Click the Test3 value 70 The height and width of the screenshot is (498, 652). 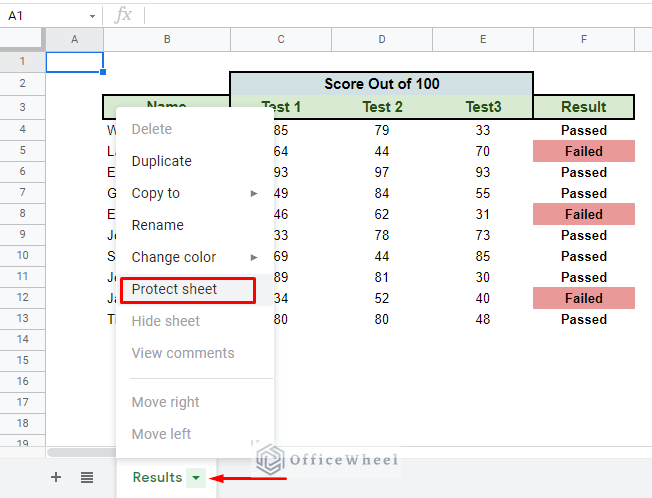pyautogui.click(x=483, y=151)
